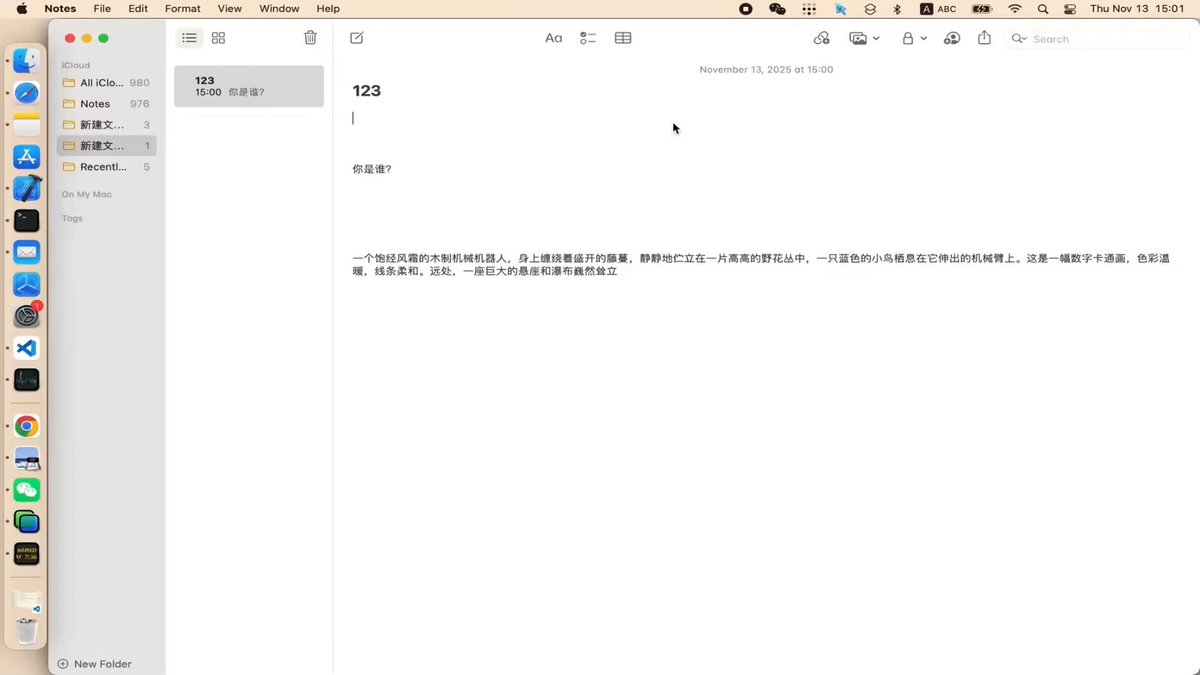
Task: Click New Folder button
Action: tap(95, 664)
